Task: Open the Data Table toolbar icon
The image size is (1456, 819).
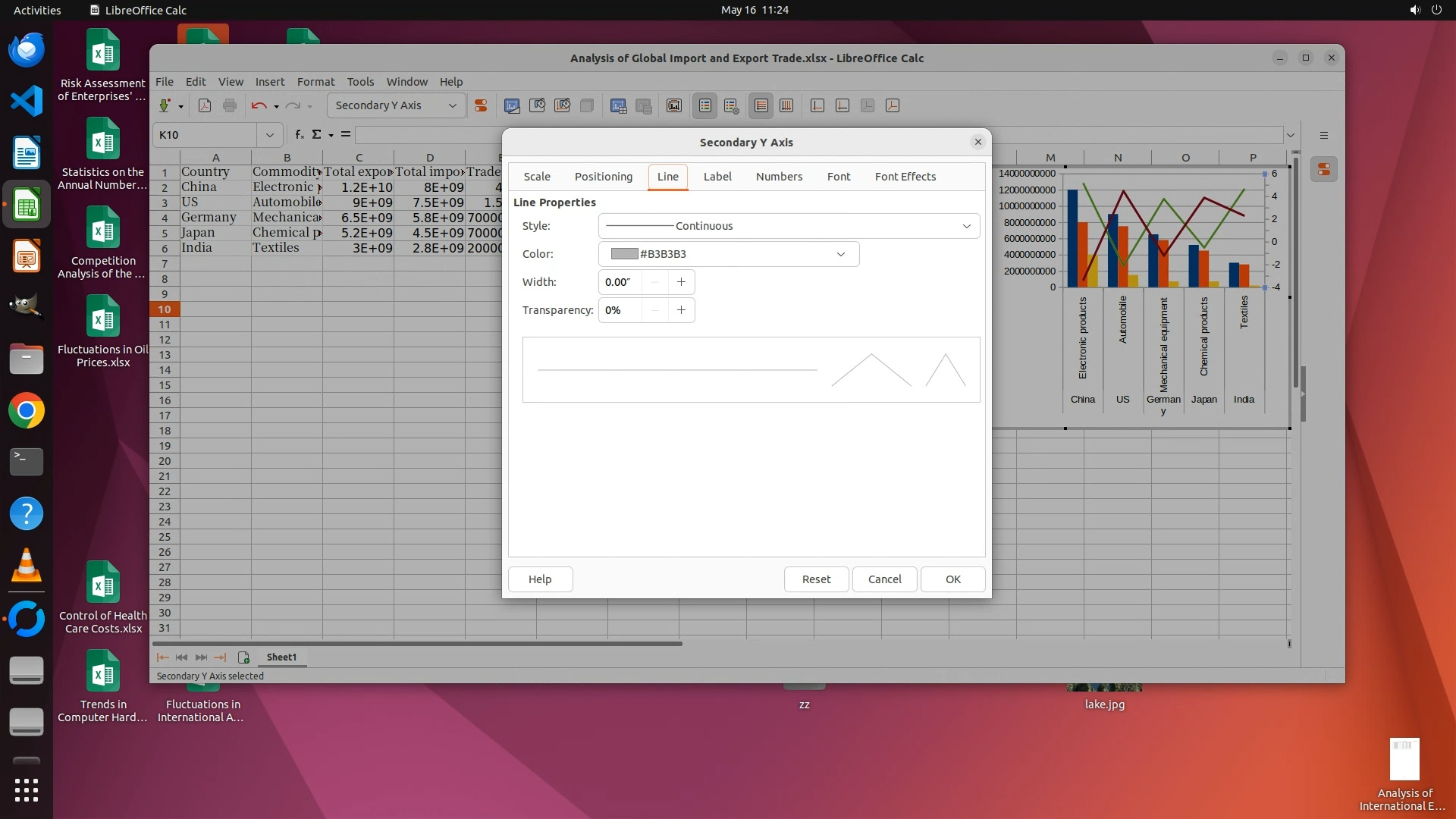Action: (x=618, y=105)
